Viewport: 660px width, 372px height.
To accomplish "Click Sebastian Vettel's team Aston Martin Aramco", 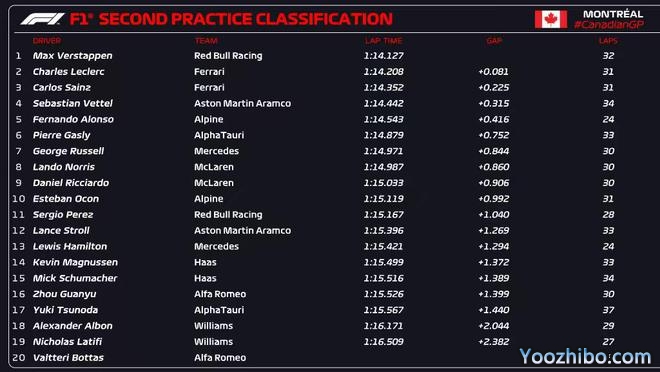I will pyautogui.click(x=242, y=104).
